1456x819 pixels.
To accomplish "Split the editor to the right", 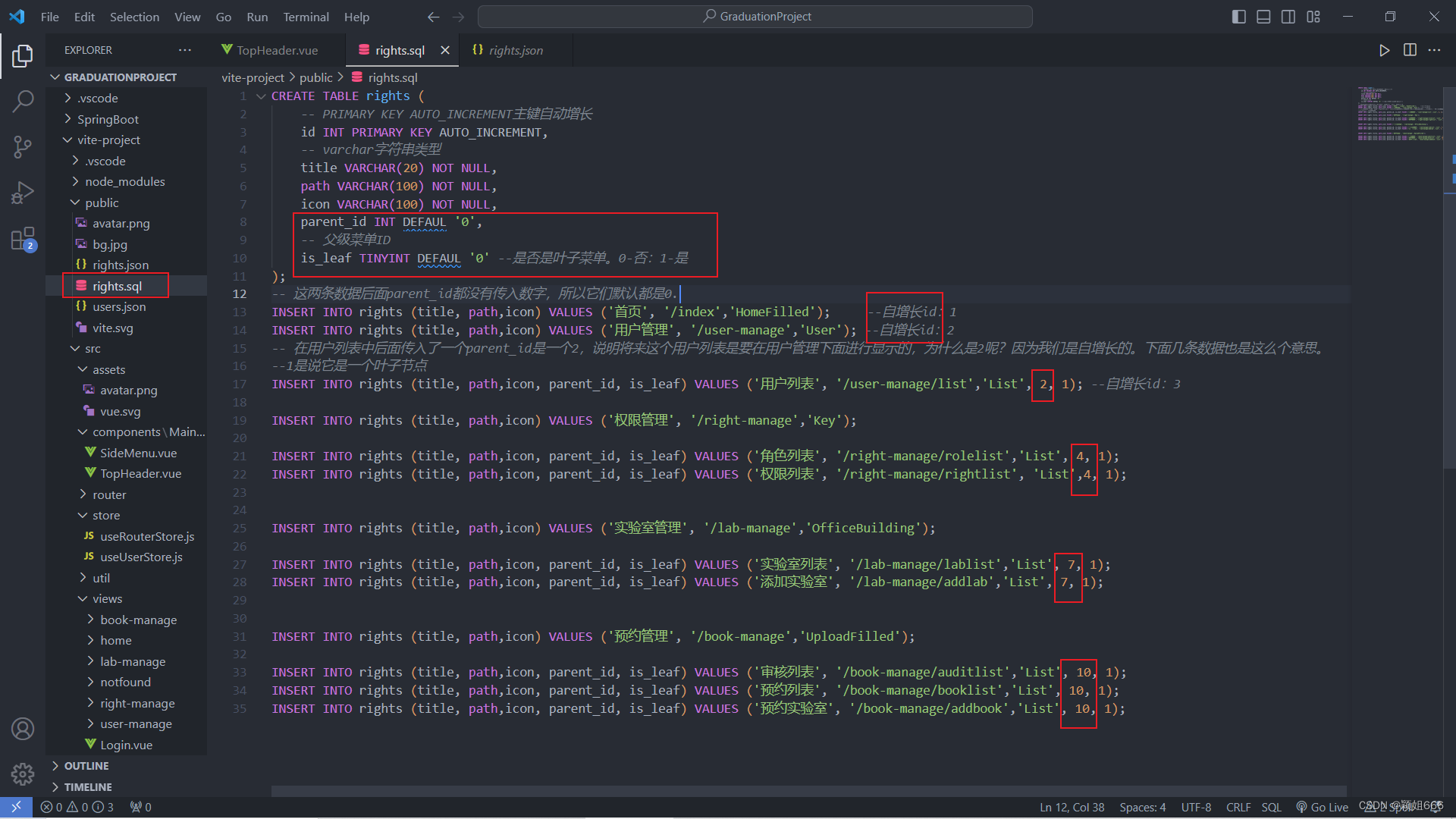I will tap(1410, 50).
